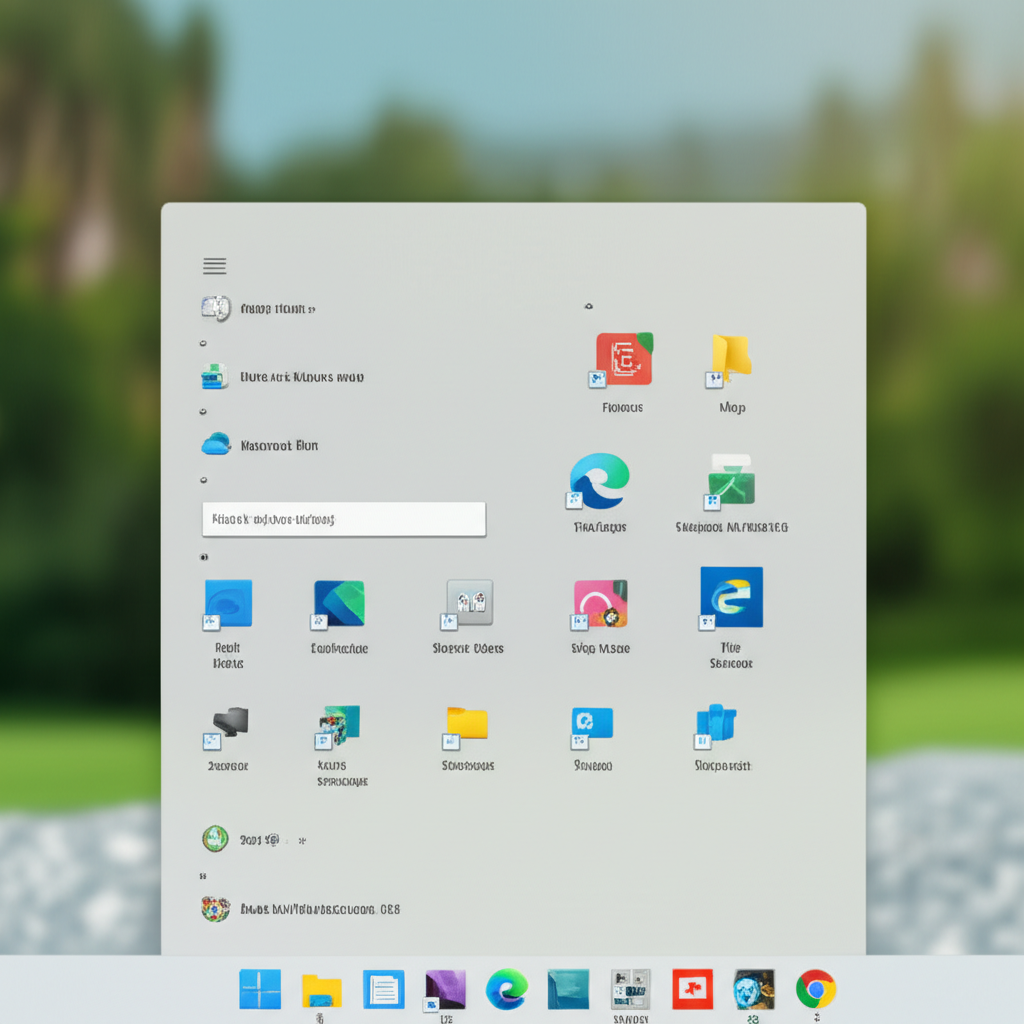Select the blue cloud item in the app list
Screen dimensions: 1024x1024
point(216,444)
